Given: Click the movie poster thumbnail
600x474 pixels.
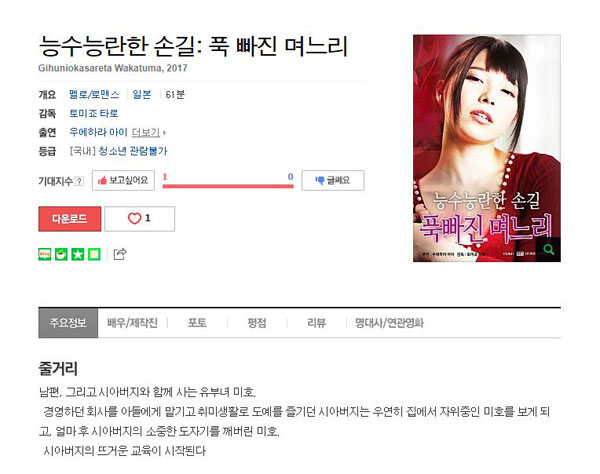Looking at the screenshot, I should pyautogui.click(x=487, y=148).
